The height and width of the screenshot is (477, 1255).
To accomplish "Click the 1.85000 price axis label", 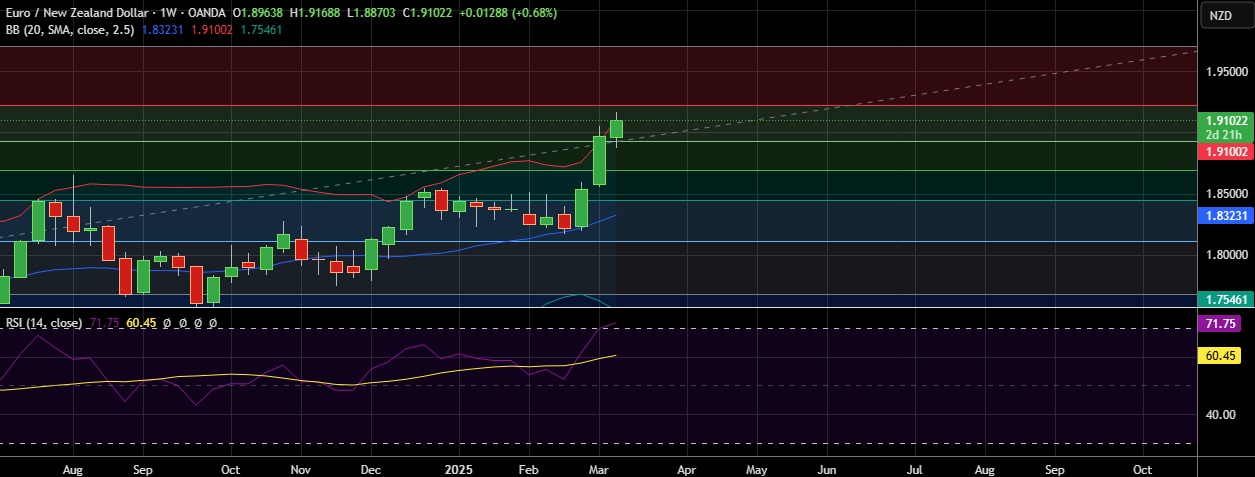I will tap(1227, 194).
